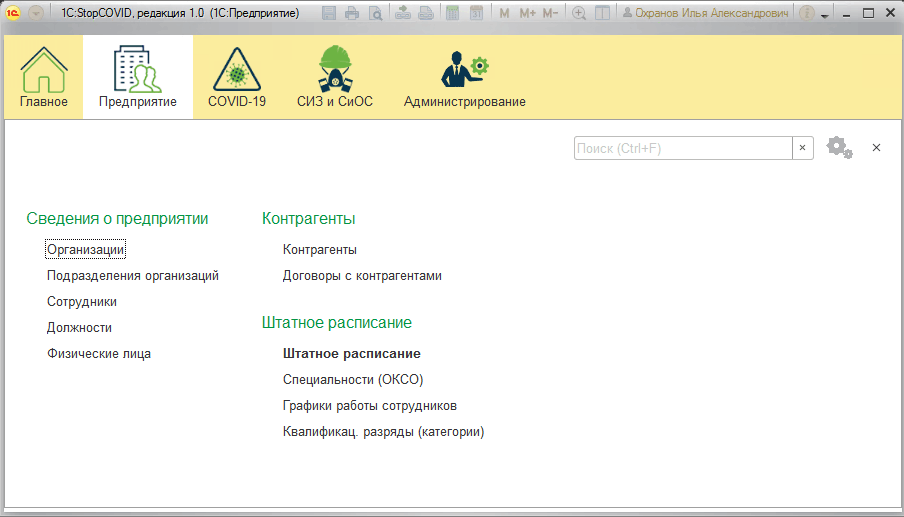This screenshot has width=904, height=517.
Task: Open the Calendar icon showing 31
Action: click(x=476, y=13)
